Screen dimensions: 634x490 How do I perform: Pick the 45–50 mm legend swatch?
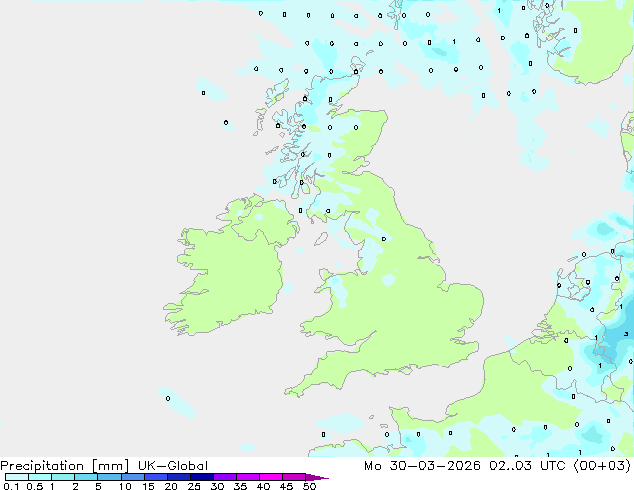click(294, 477)
